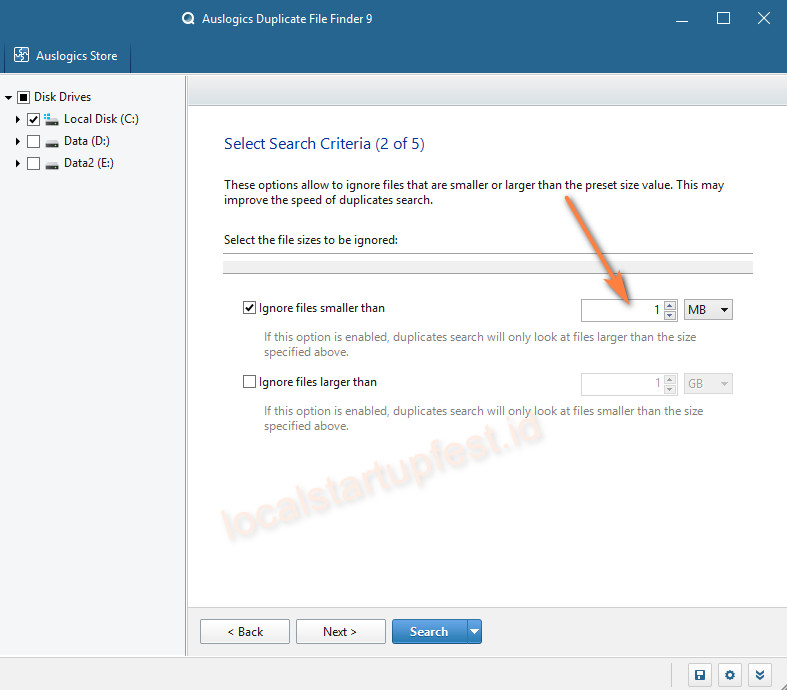Uncheck the Local Disk (C:) checkbox

[34, 119]
